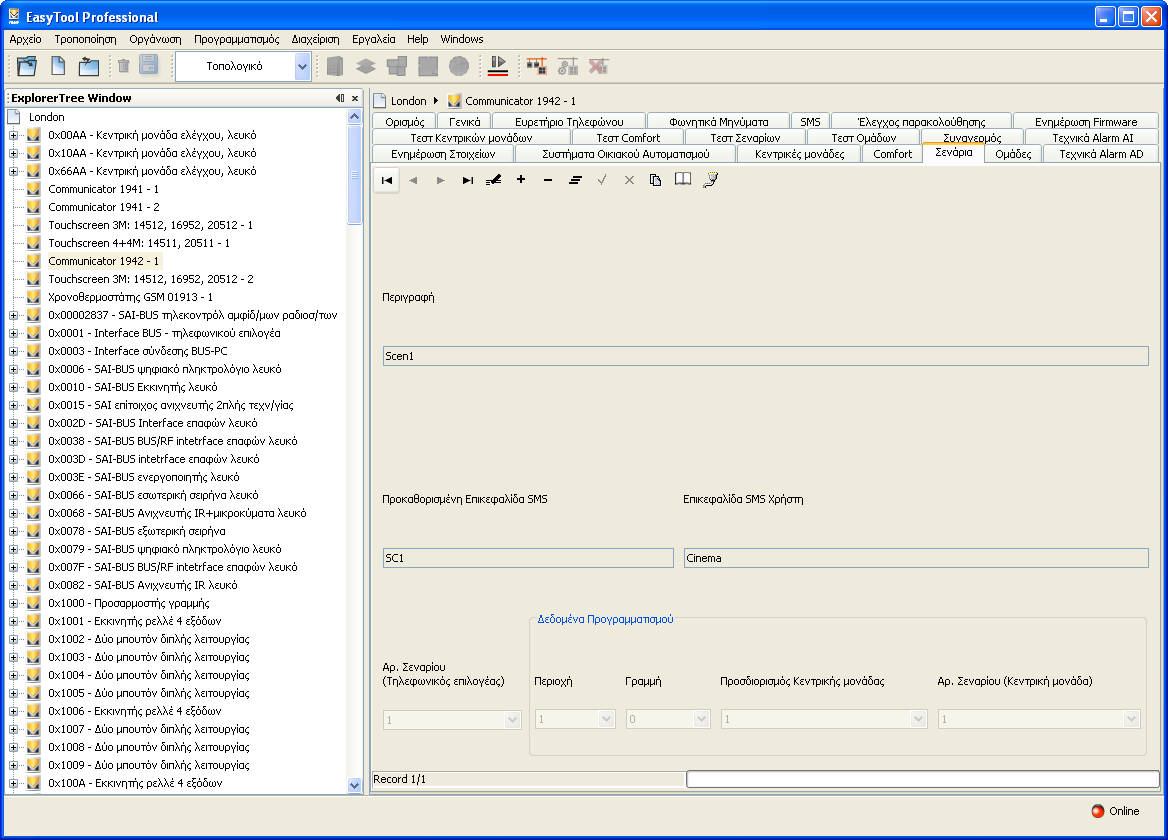
Task: Go to last record navigation button
Action: click(x=468, y=180)
